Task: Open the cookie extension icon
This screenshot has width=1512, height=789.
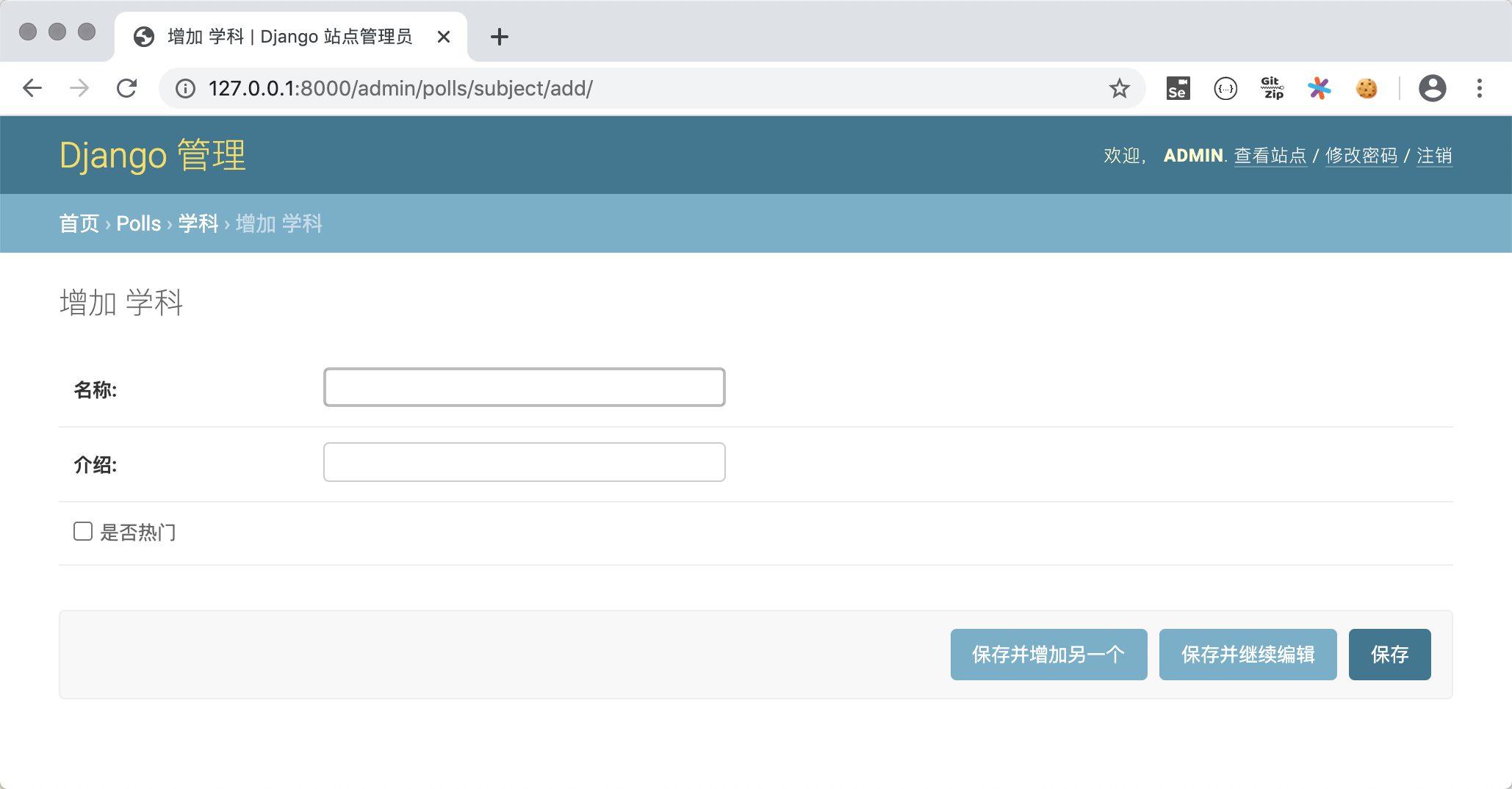Action: [1367, 88]
